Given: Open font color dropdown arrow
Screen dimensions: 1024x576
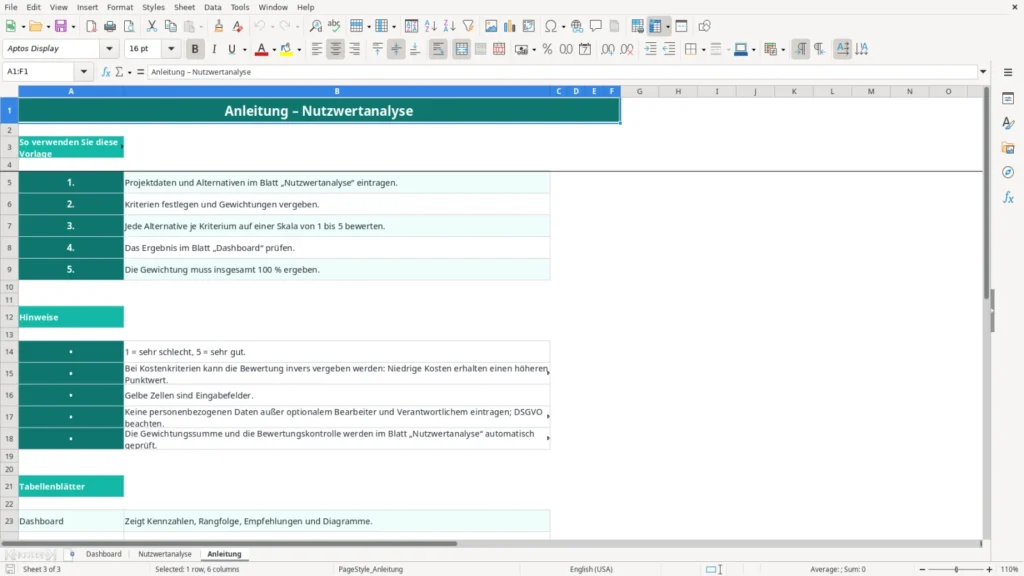Looking at the screenshot, I should pos(274,50).
